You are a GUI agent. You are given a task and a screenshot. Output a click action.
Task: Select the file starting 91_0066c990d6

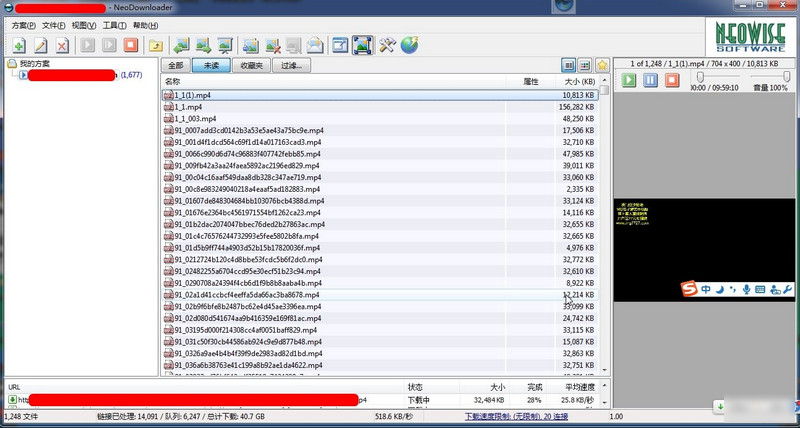point(380,154)
